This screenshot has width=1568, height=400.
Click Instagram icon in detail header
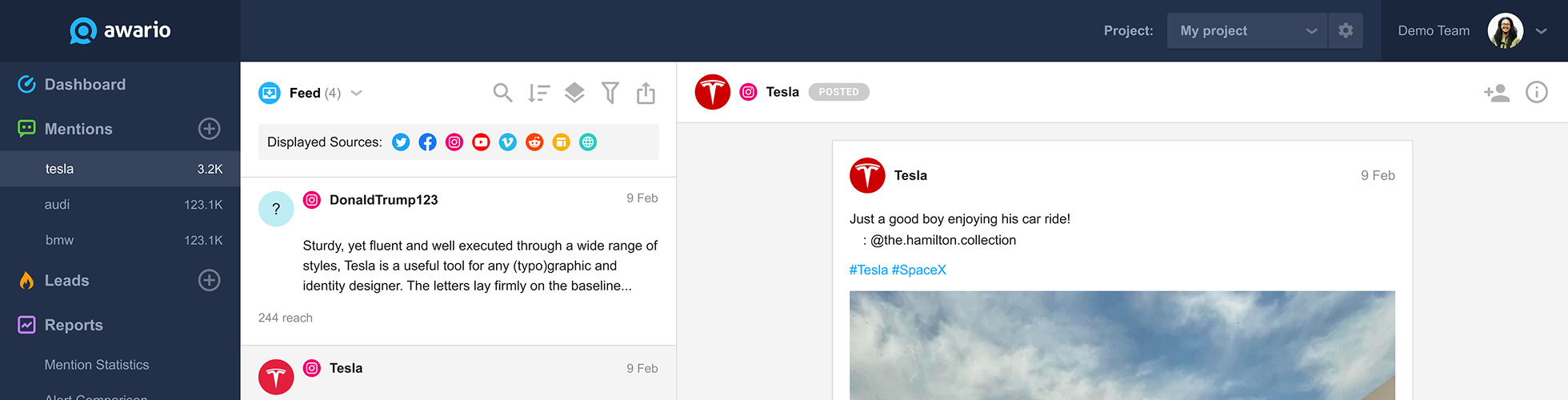point(748,92)
